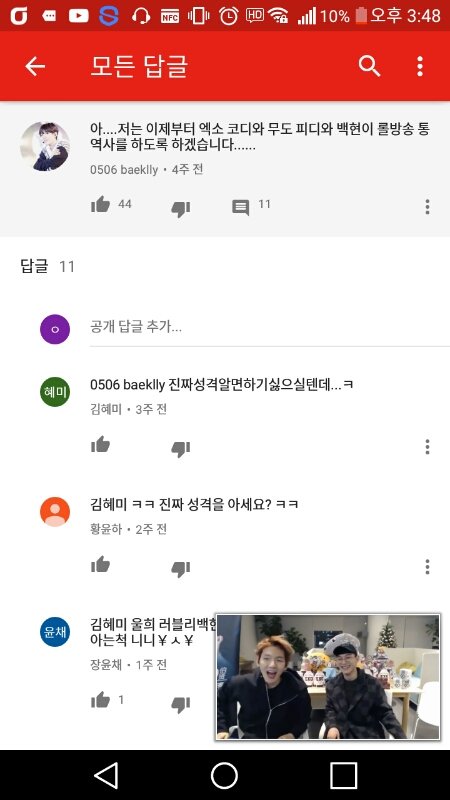Open search with the magnifier icon
450x800 pixels.
369,66
